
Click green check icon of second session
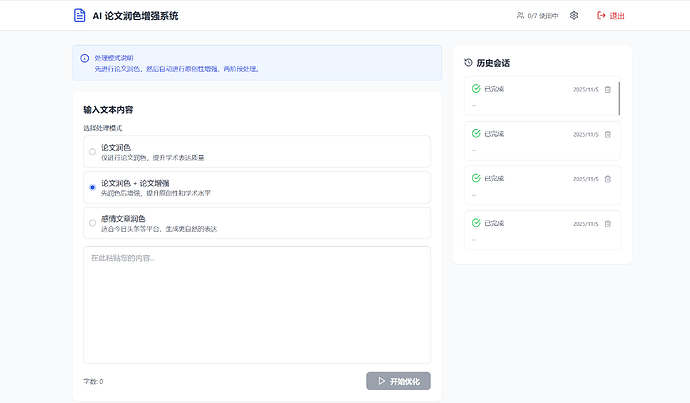(x=476, y=133)
